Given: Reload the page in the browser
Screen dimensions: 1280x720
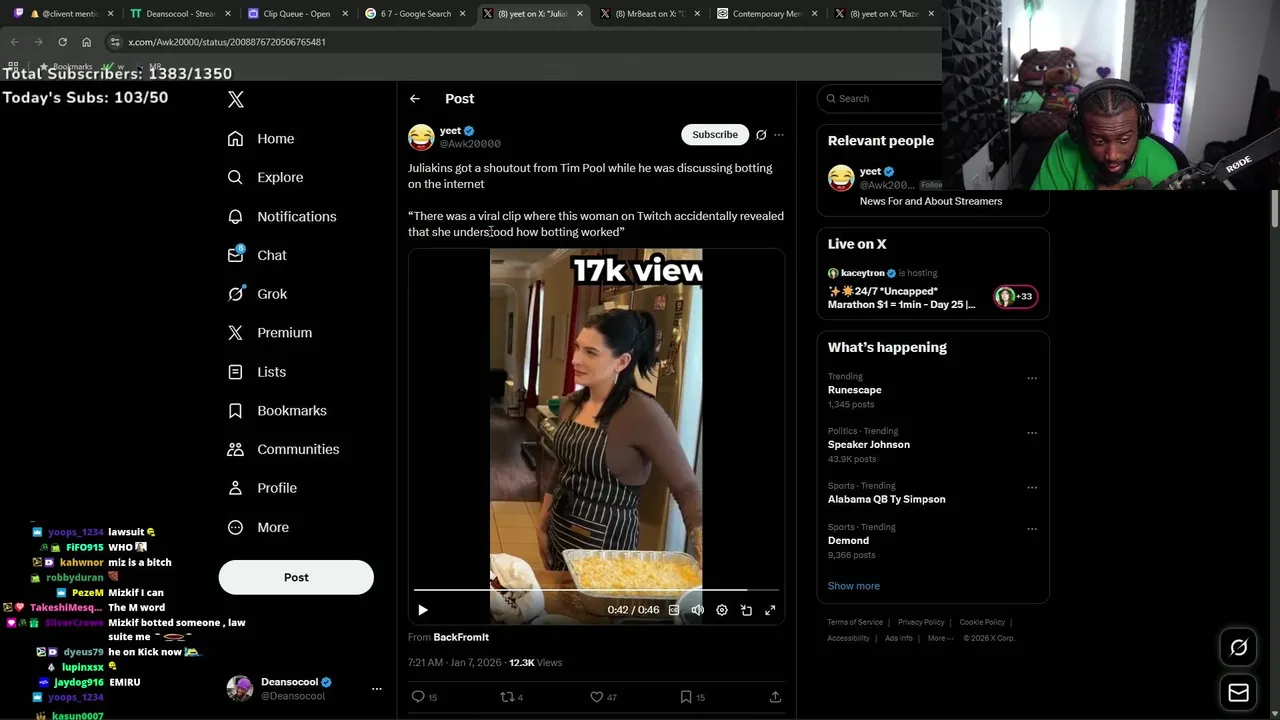Looking at the screenshot, I should [62, 42].
